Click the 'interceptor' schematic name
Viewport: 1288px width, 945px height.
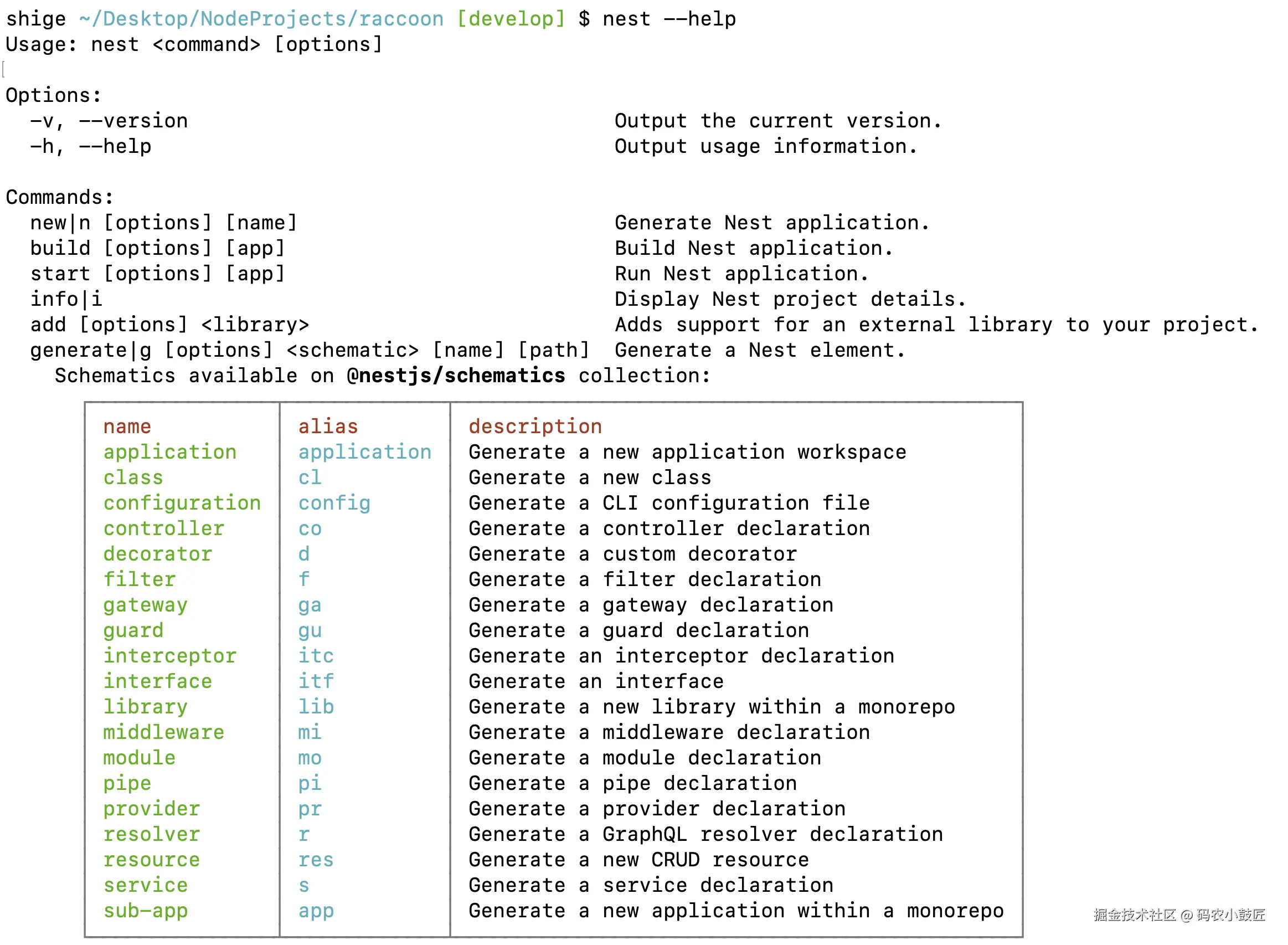pyautogui.click(x=170, y=656)
